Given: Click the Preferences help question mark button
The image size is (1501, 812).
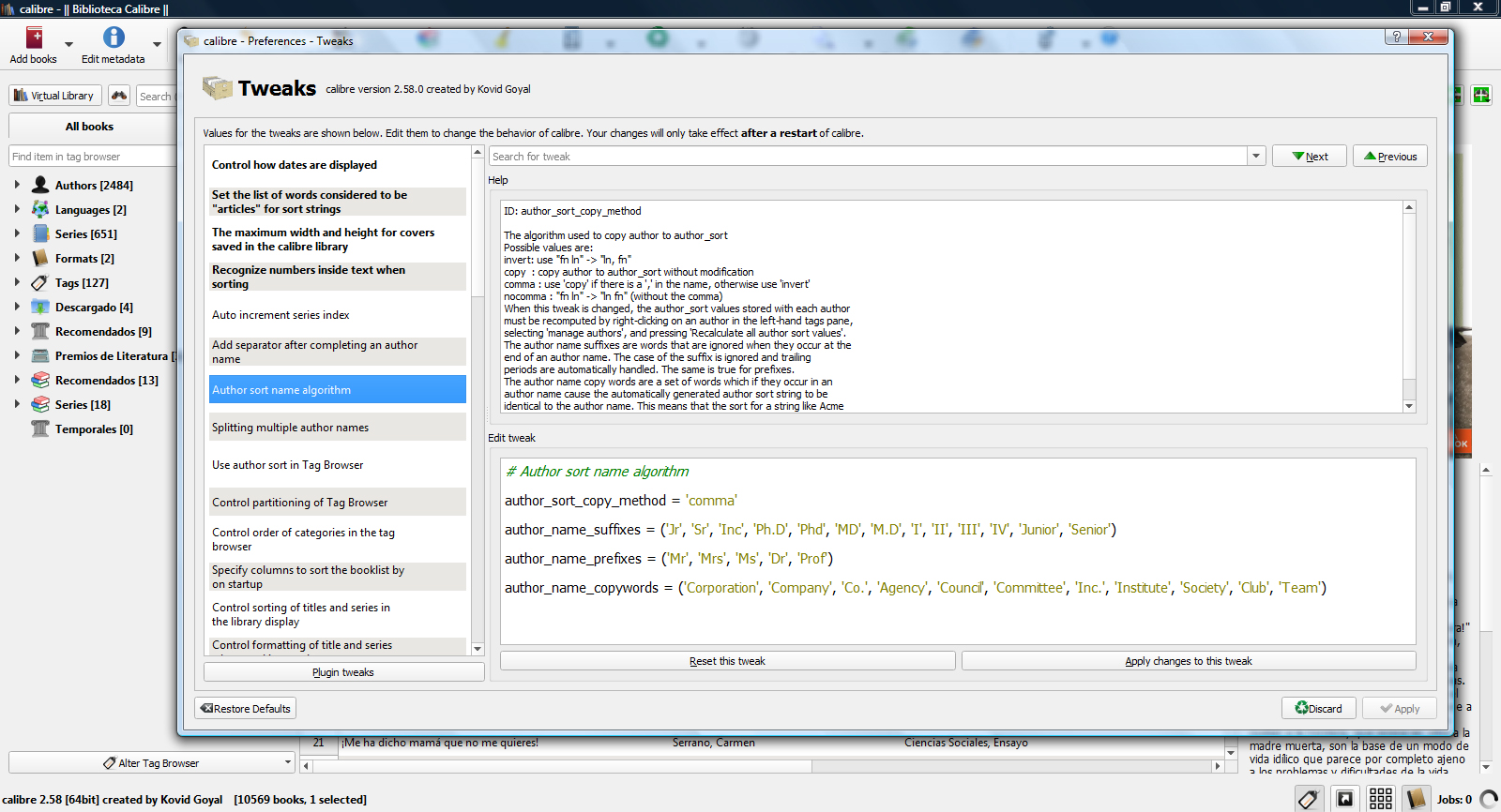Looking at the screenshot, I should [x=1397, y=37].
